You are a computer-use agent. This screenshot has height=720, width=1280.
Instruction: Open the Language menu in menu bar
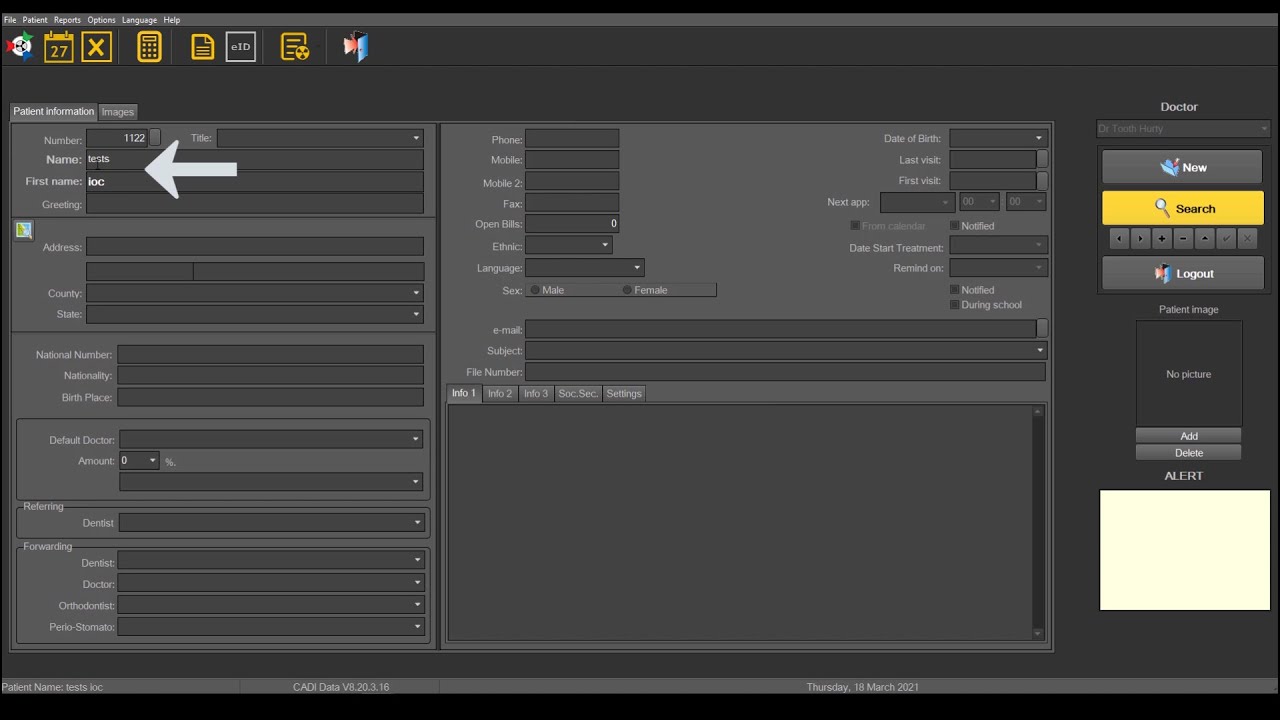coord(139,20)
